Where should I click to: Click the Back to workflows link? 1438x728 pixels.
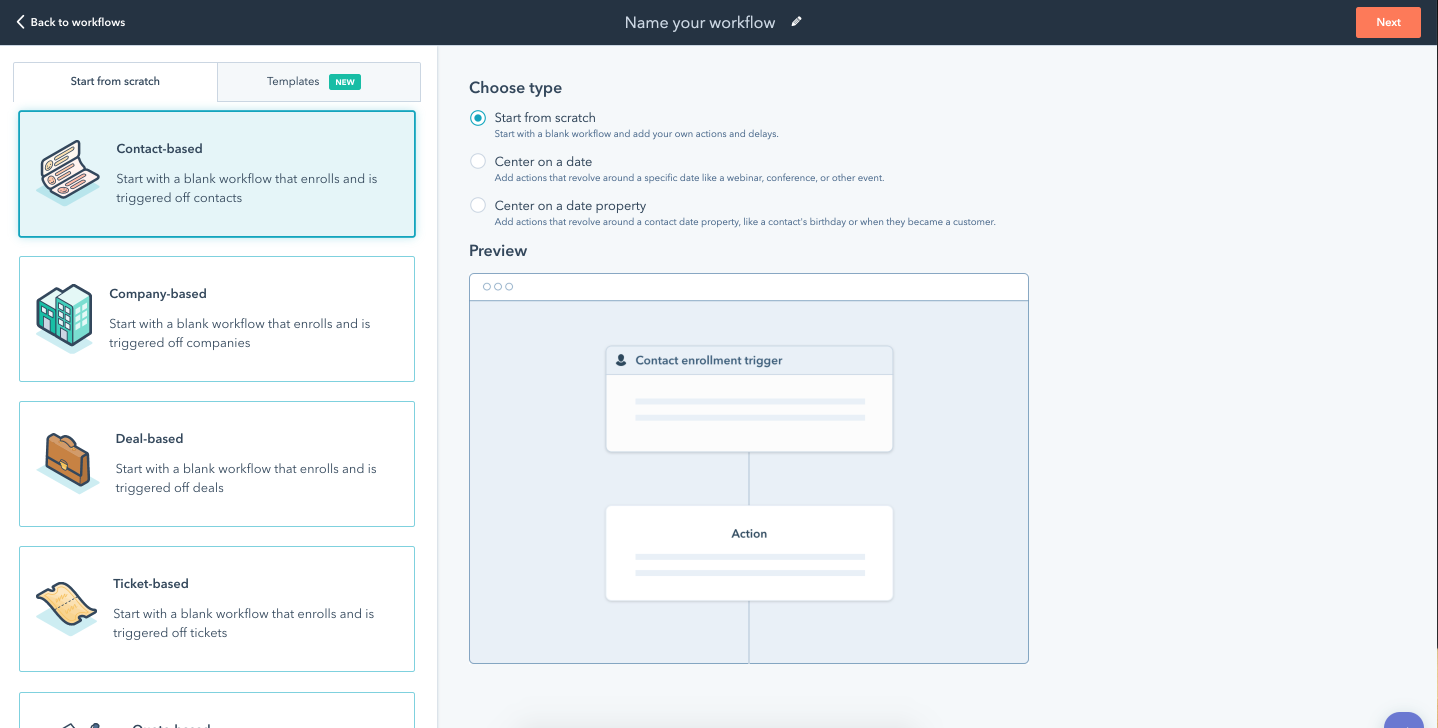pos(77,21)
